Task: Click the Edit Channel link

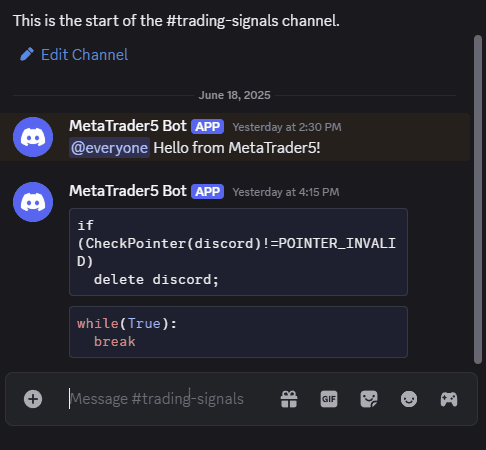Action: coord(84,55)
